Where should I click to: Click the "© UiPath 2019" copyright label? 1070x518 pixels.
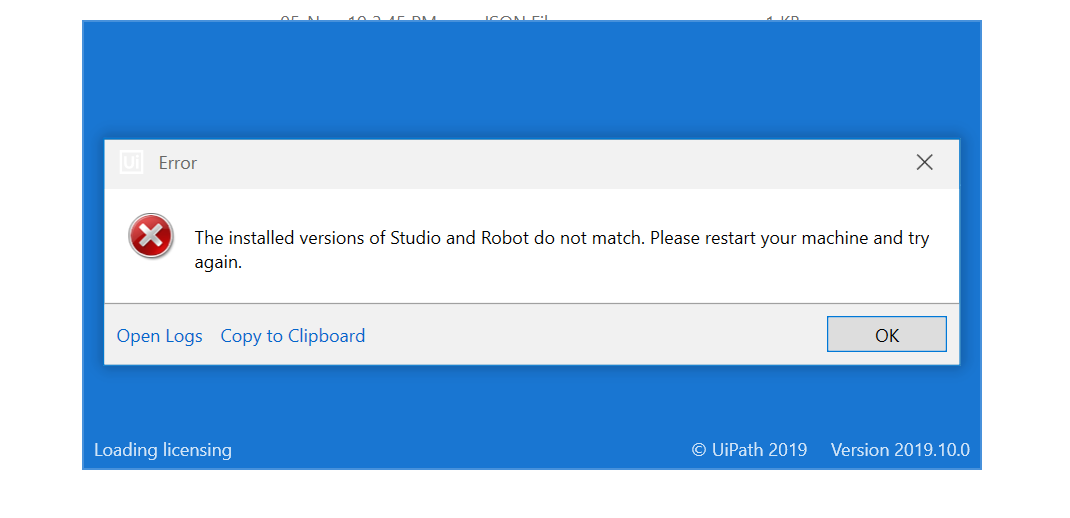pos(749,450)
